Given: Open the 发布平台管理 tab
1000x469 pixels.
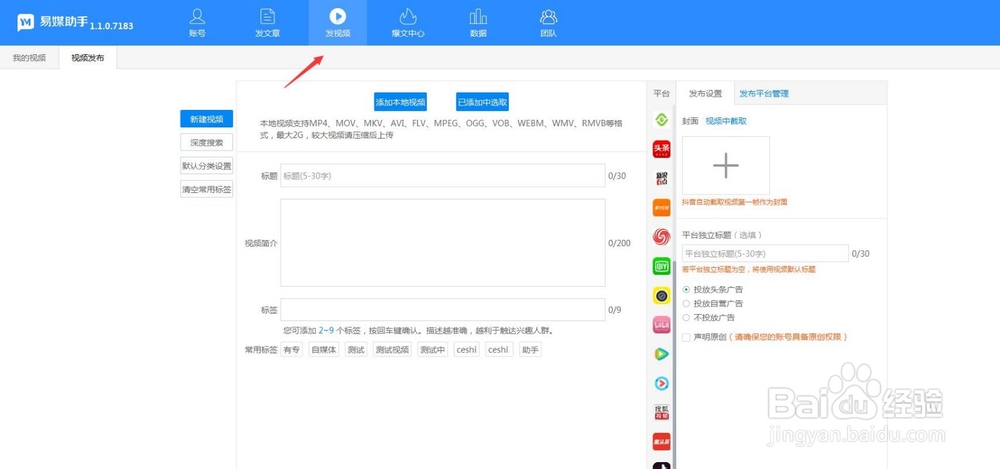Looking at the screenshot, I should [764, 93].
